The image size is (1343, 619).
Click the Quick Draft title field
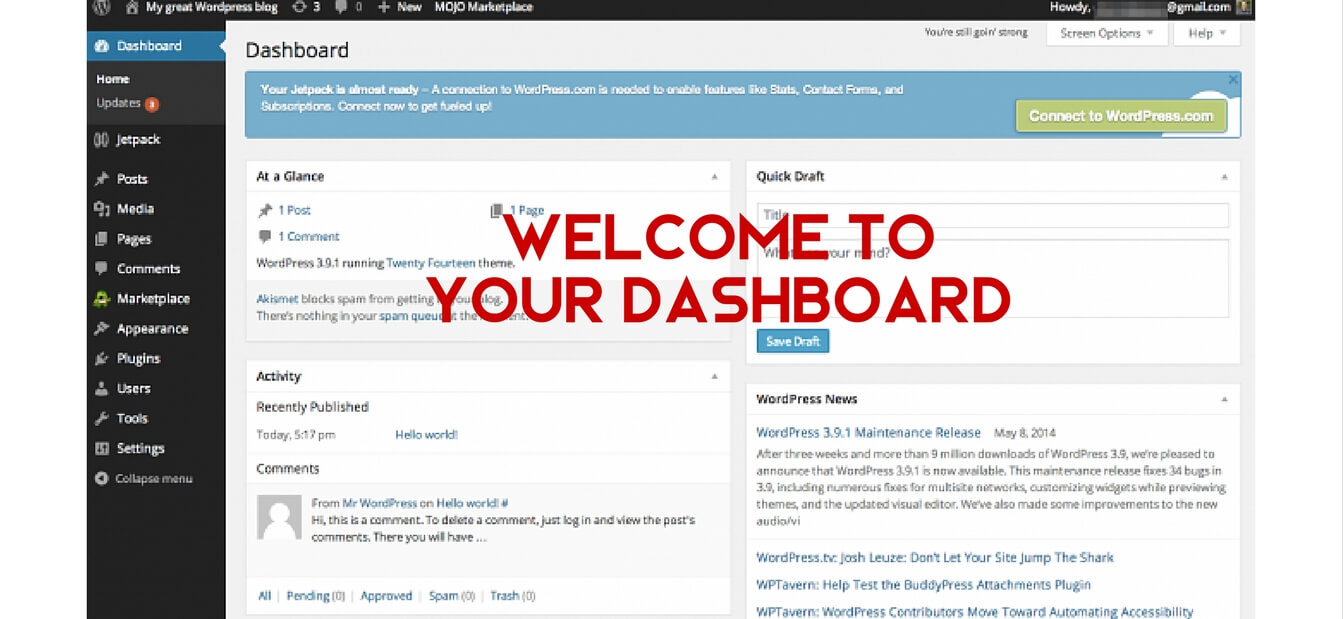[992, 215]
